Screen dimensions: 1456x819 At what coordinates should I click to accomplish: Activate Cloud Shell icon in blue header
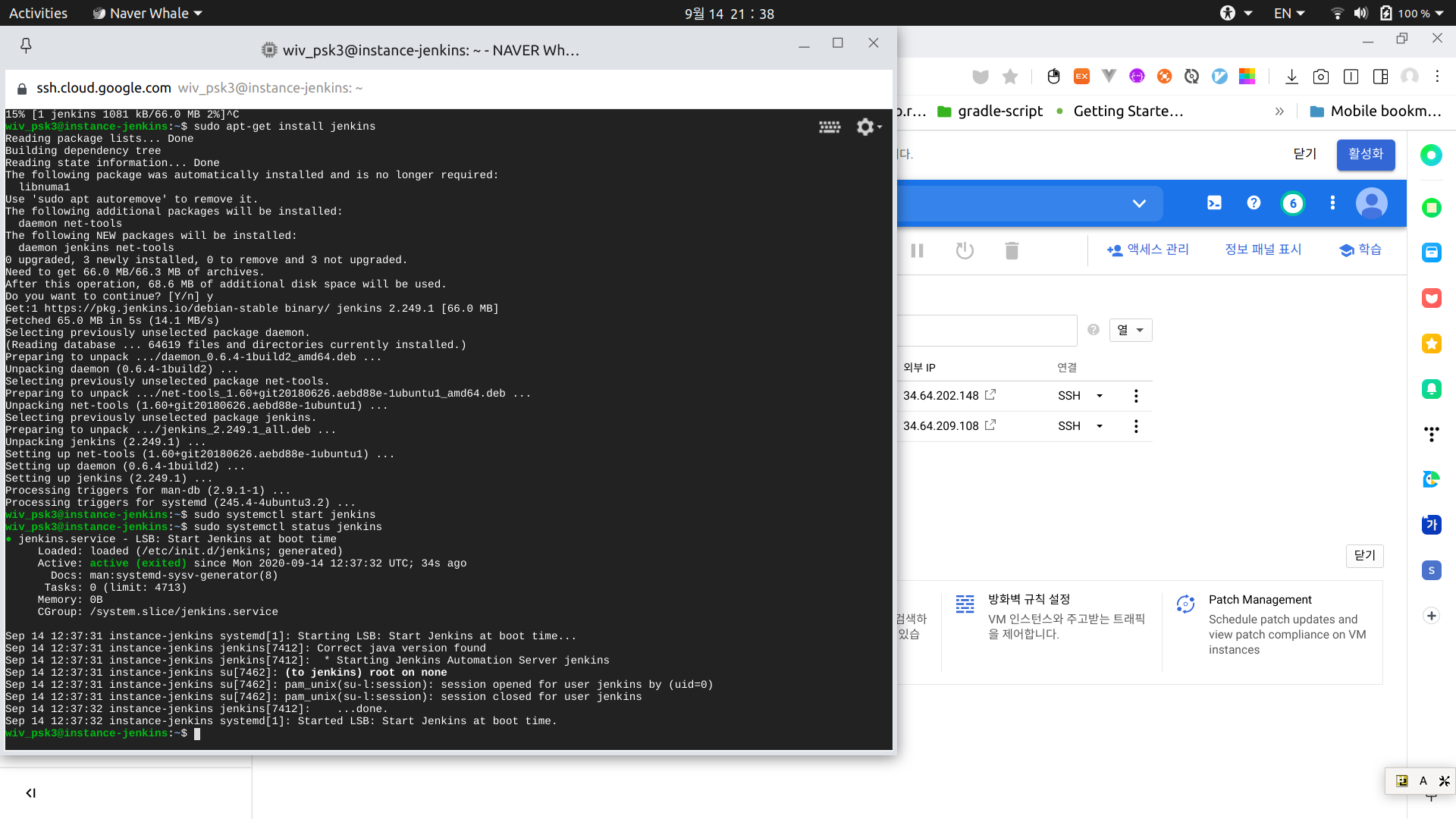[1214, 202]
